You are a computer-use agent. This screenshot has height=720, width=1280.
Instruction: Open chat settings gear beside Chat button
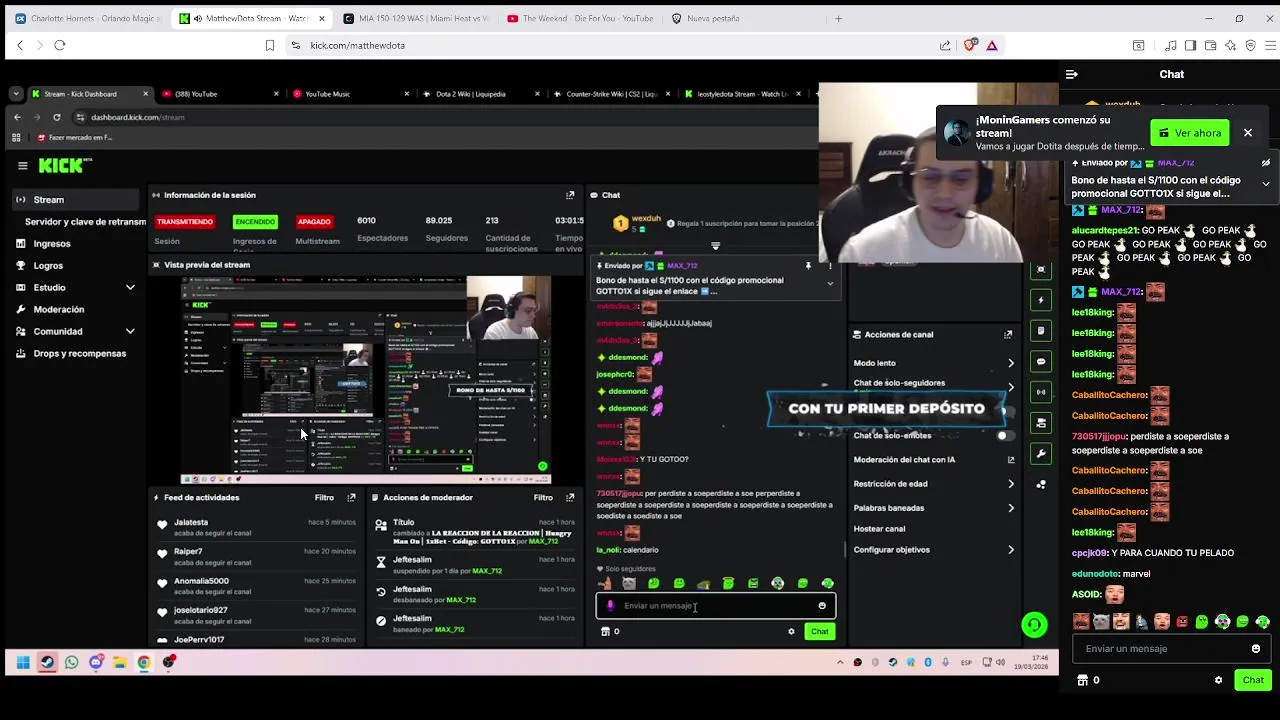(x=1218, y=680)
